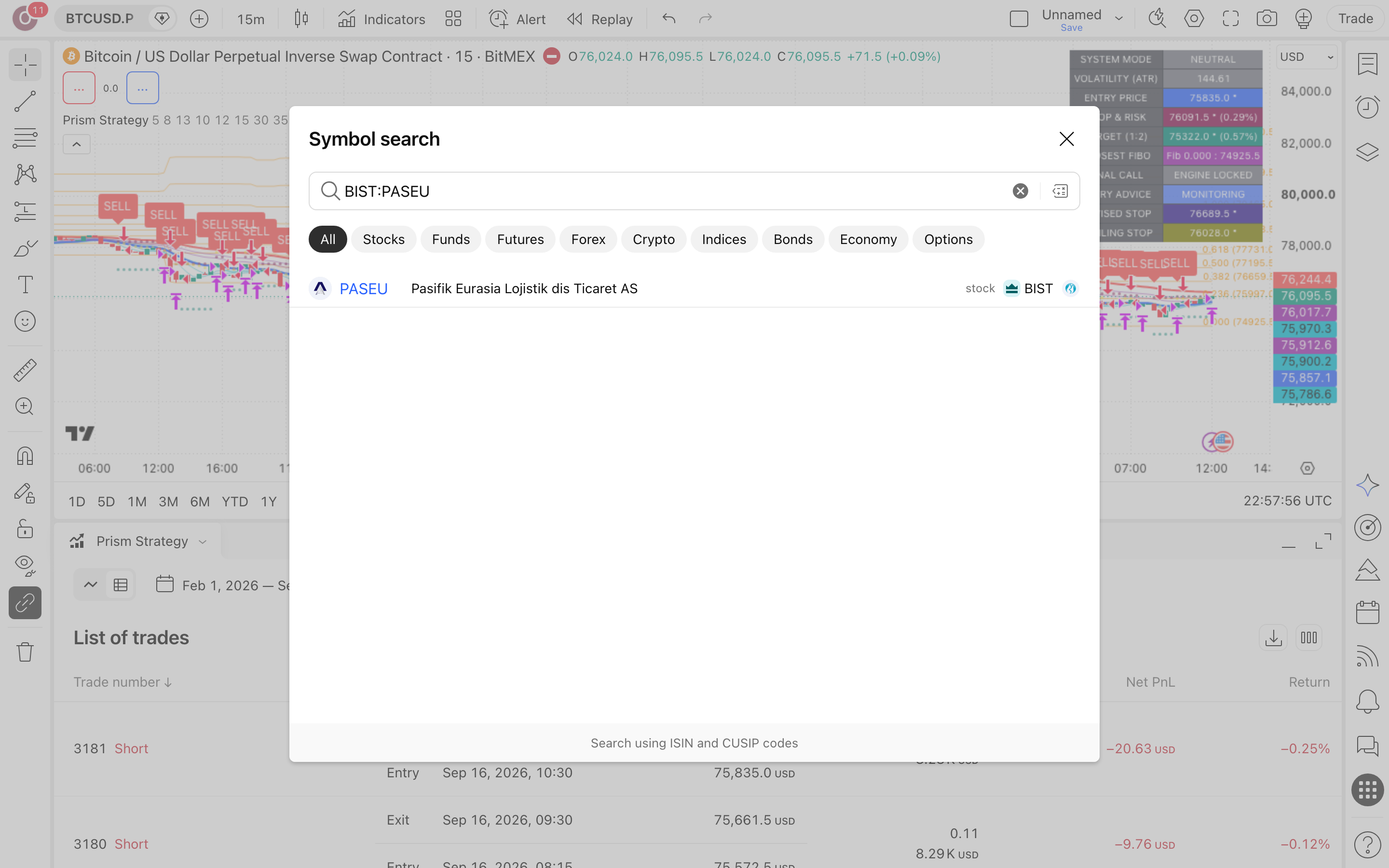Filter results by Stocks

[383, 239]
